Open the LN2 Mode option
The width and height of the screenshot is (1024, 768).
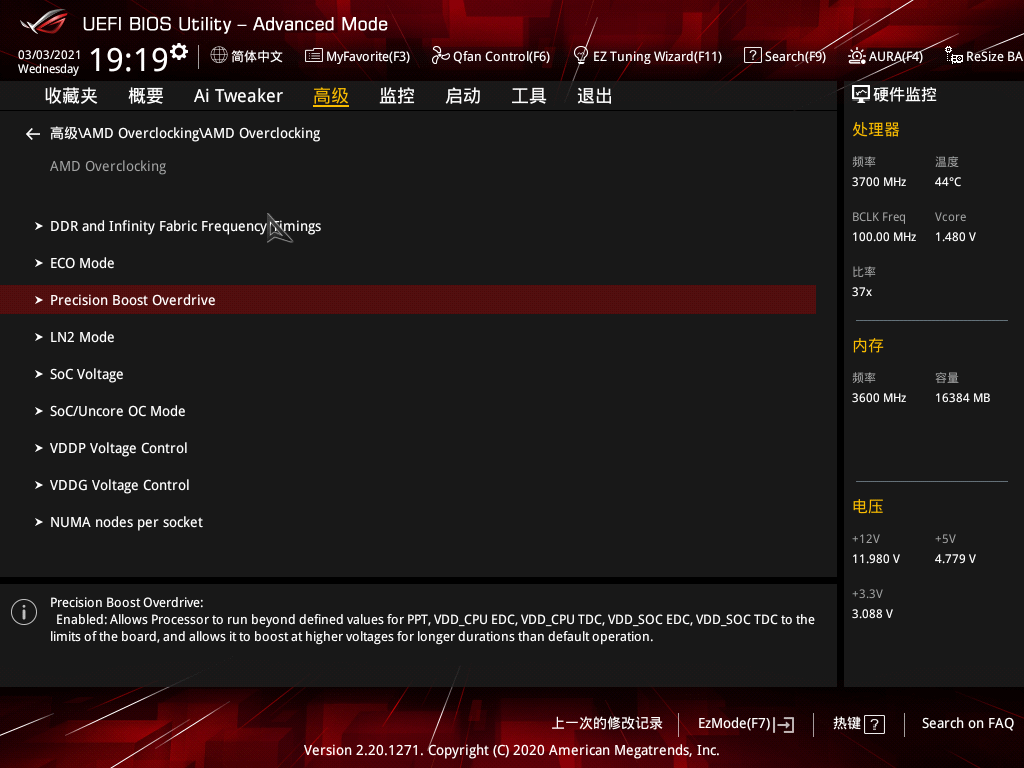82,337
